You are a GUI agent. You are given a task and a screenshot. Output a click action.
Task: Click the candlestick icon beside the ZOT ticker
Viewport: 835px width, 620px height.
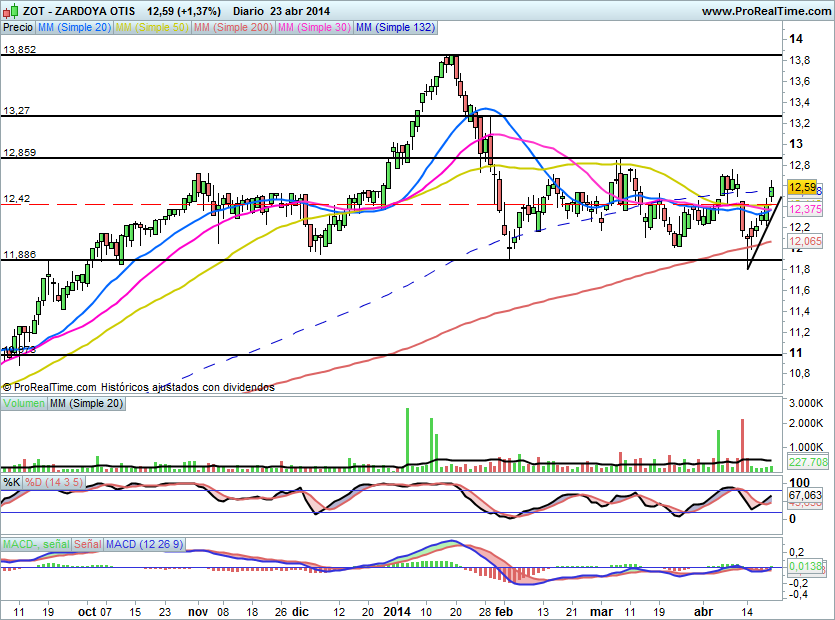coord(10,11)
